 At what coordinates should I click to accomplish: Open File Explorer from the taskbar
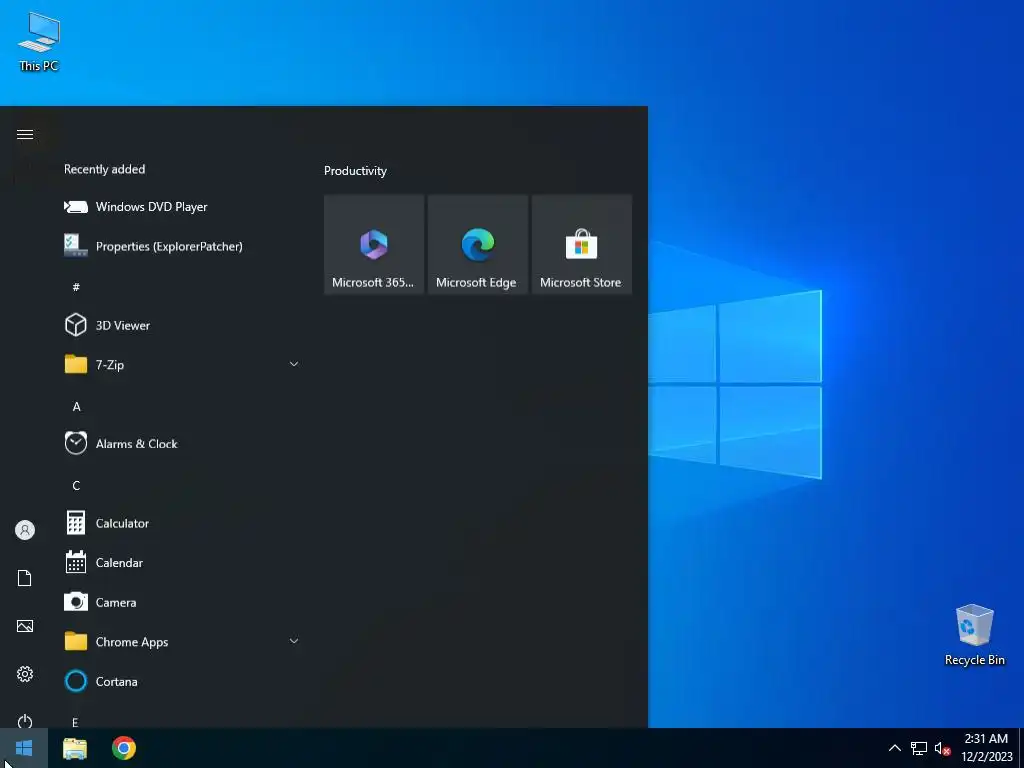75,748
